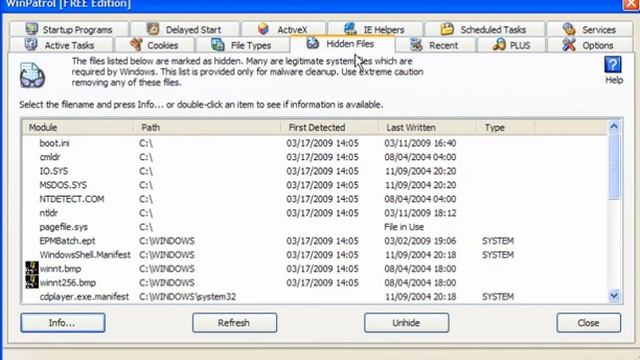
Task: Click the Recent tab icon
Action: click(416, 44)
